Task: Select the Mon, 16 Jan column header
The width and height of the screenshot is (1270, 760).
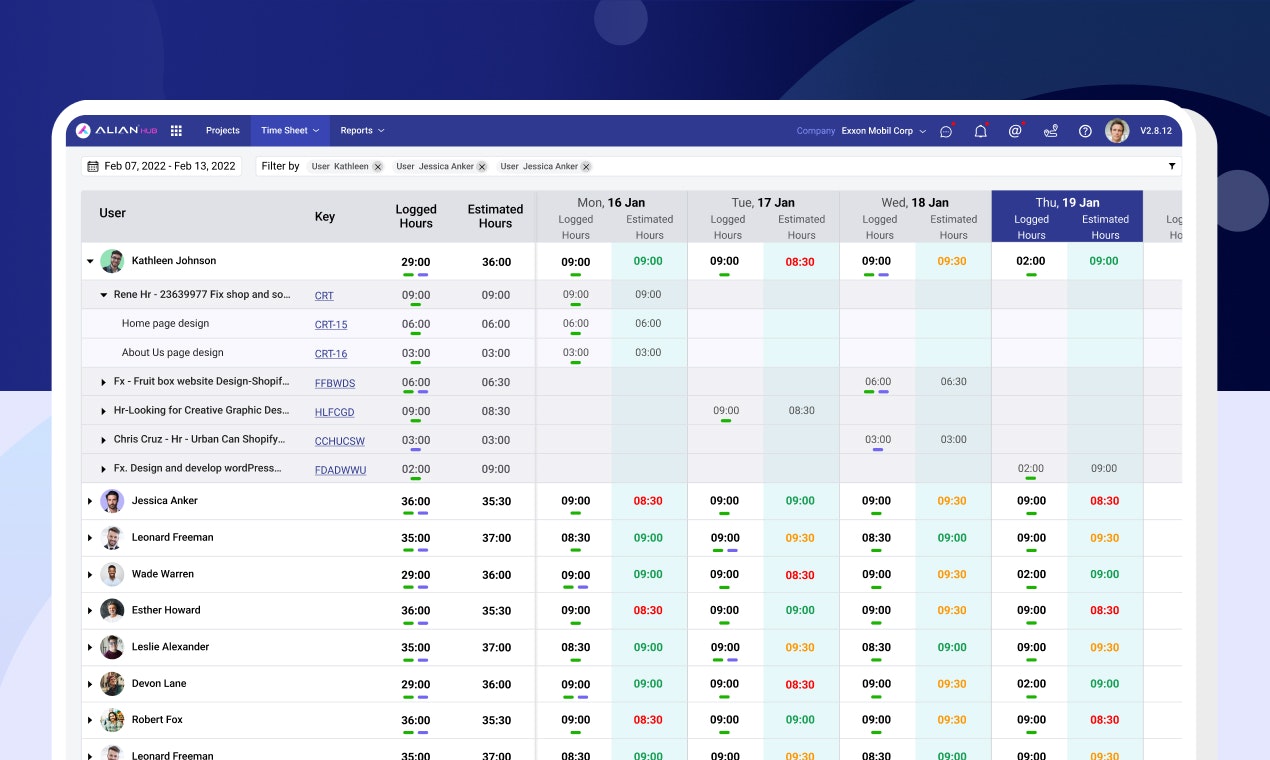Action: click(612, 203)
